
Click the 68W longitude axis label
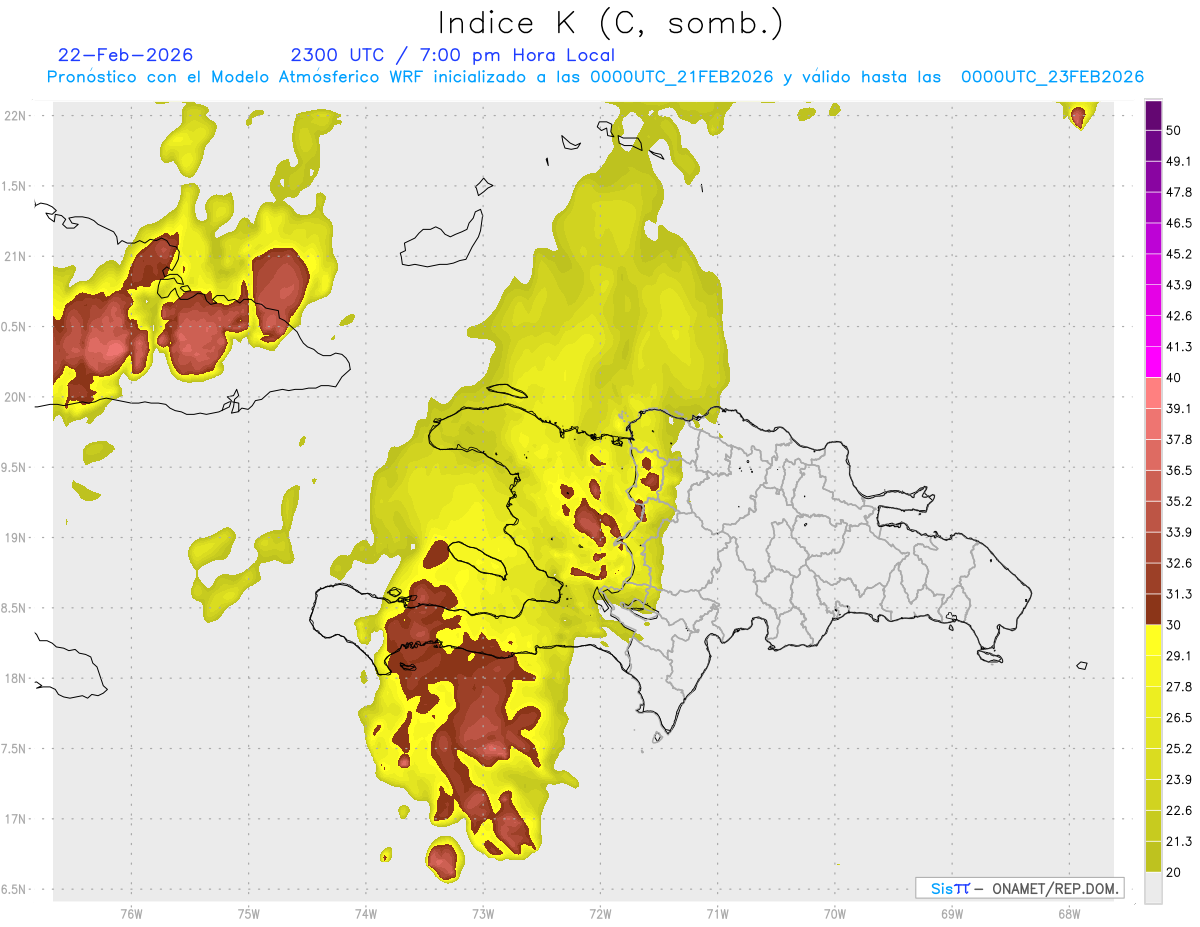[x=1068, y=913]
